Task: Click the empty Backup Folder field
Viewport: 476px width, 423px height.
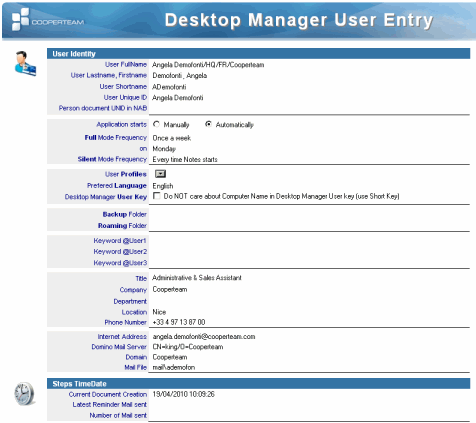Action: (x=309, y=214)
